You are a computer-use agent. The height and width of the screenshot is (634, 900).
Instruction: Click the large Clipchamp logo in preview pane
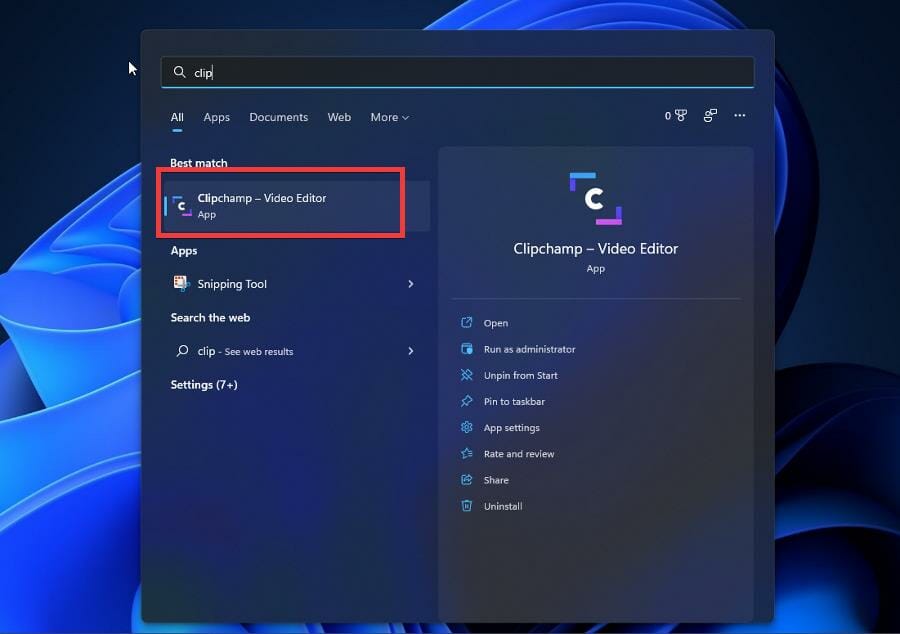pyautogui.click(x=595, y=199)
